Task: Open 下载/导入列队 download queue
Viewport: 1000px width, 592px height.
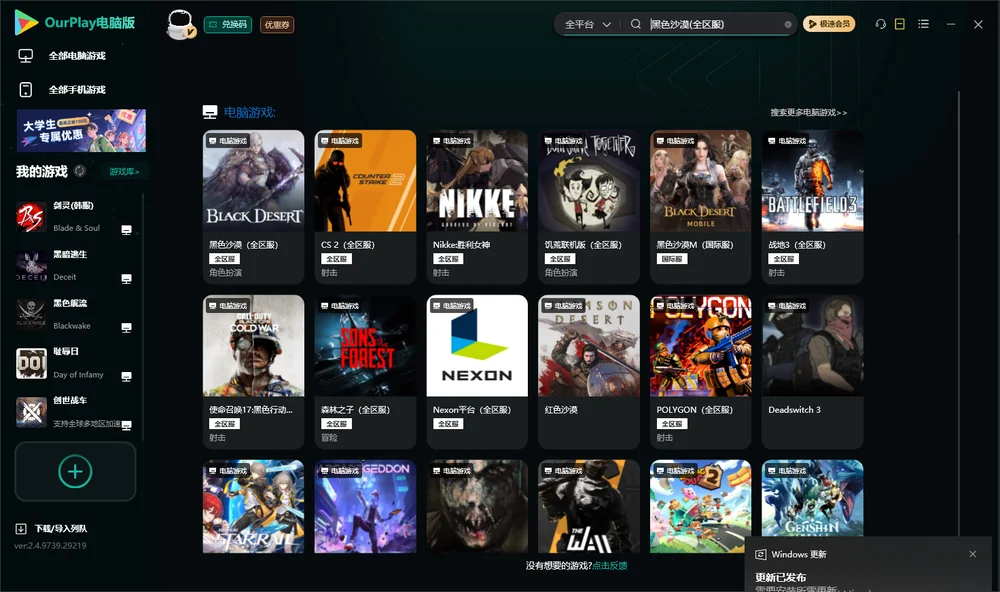Action: pos(52,529)
